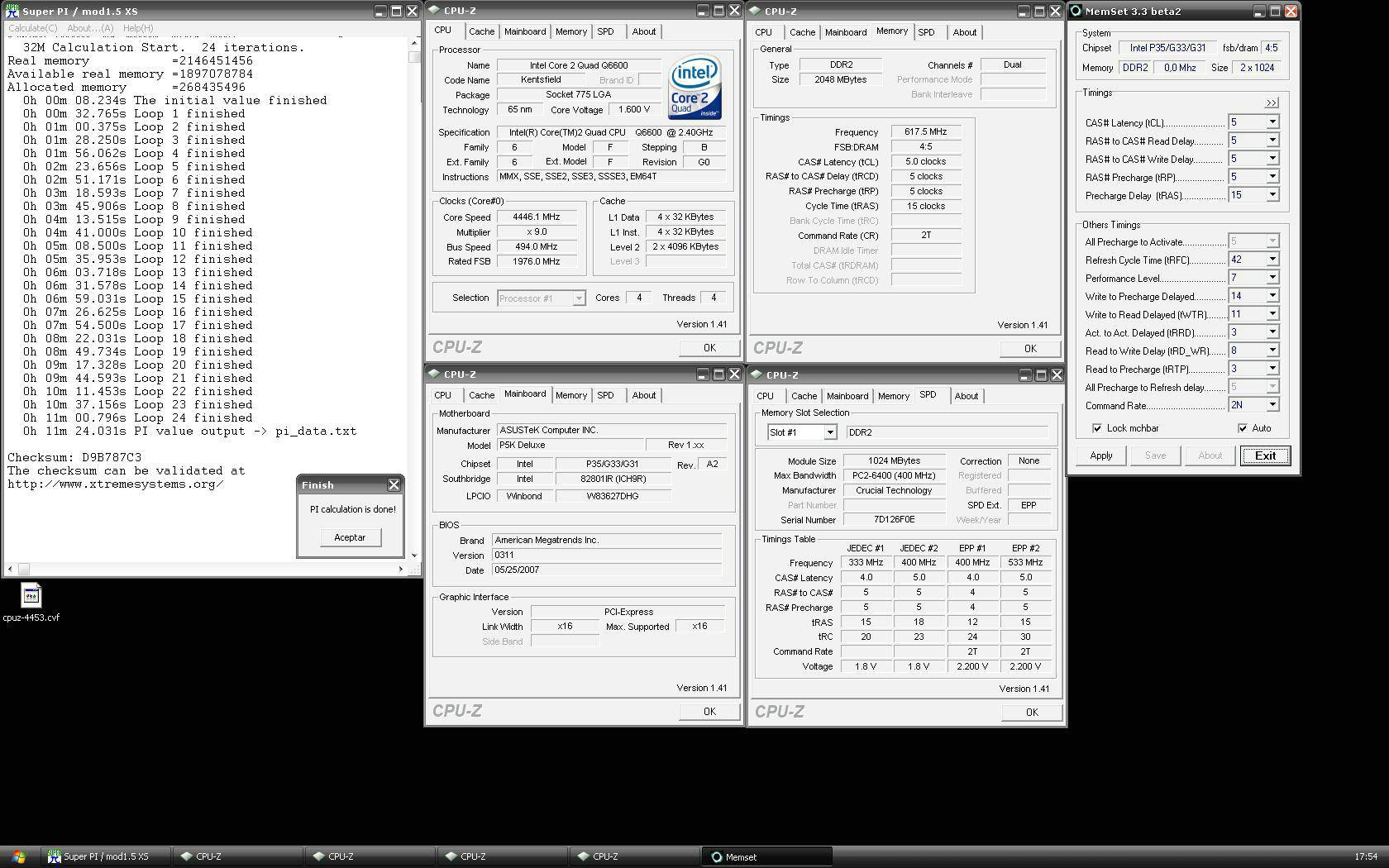Open Read to Write Delay (tRD_WR) dropdown
1389x868 pixels.
point(1272,351)
